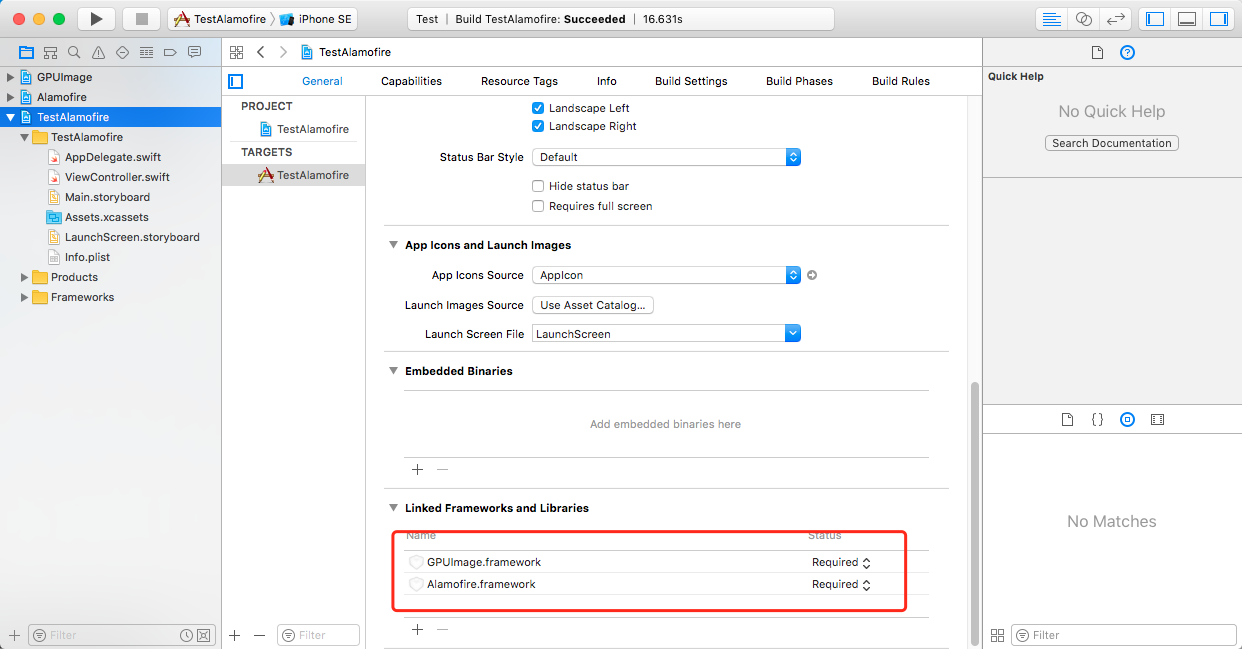Viewport: 1242px width, 649px height.
Task: Hide the navigator panel
Action: click(1155, 19)
